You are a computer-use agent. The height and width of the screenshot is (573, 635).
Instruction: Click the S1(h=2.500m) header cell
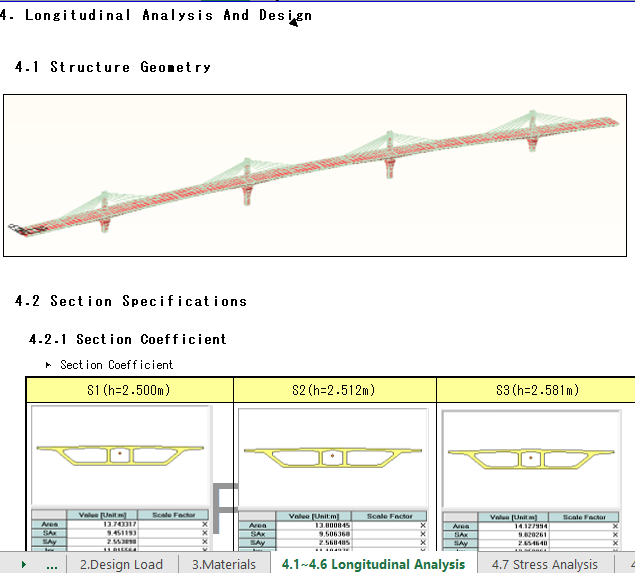tap(129, 390)
